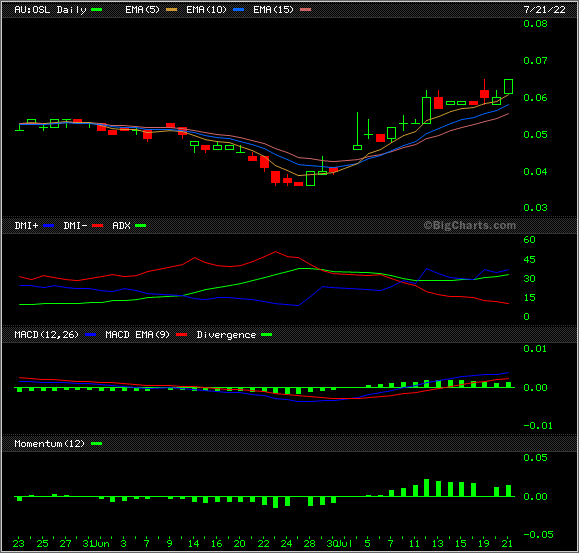Click the pink EMA(15) legend swatch
579x553 pixels.
tap(305, 10)
